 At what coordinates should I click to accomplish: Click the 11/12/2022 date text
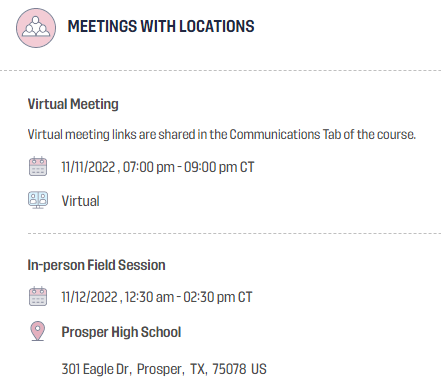pyautogui.click(x=89, y=297)
